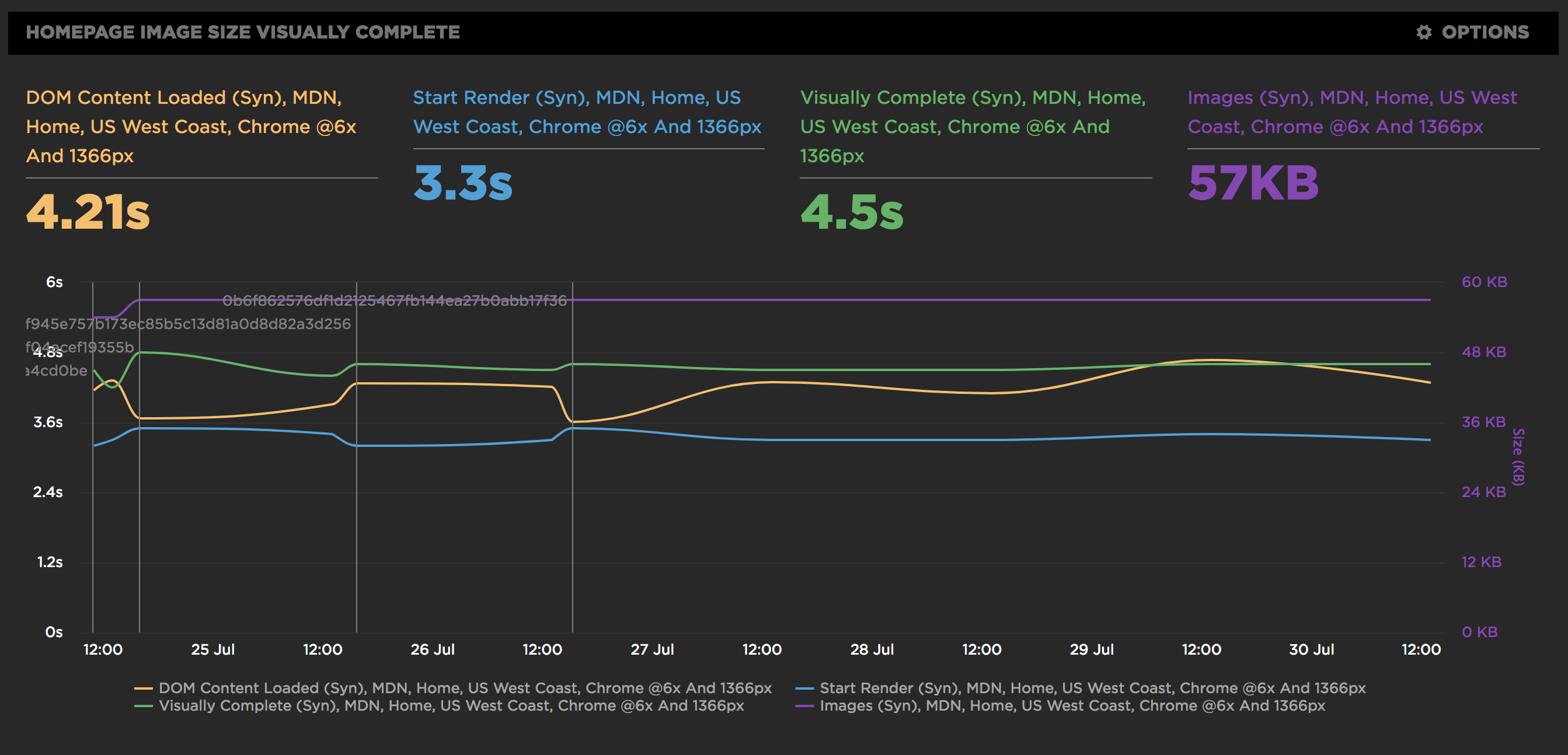Toggle Visually Complete series in legend

(451, 705)
